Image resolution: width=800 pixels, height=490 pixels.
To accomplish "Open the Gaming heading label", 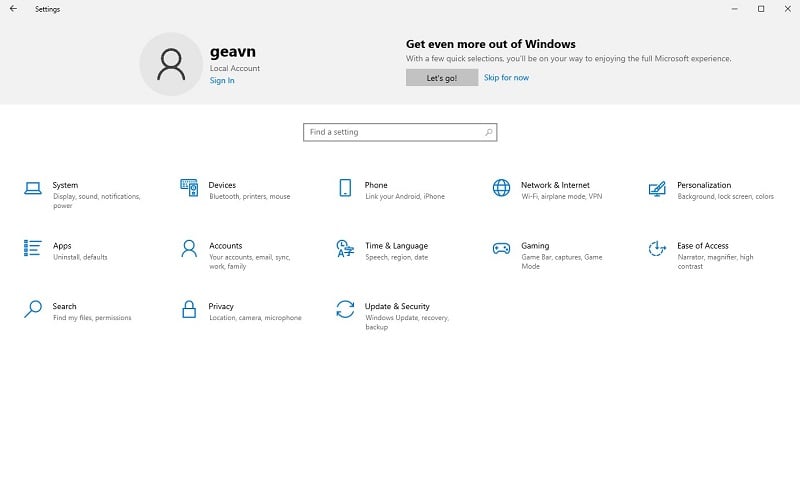I will [x=535, y=246].
